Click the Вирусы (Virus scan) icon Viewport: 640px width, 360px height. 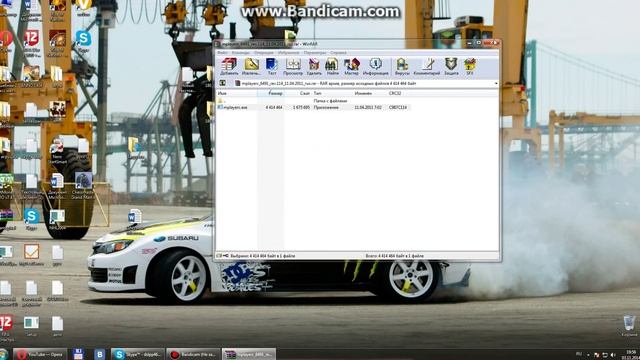402,66
